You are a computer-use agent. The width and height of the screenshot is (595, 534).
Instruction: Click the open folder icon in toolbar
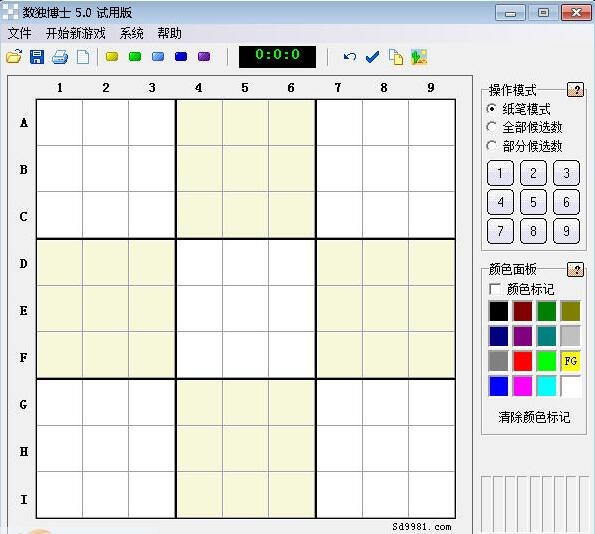point(14,57)
